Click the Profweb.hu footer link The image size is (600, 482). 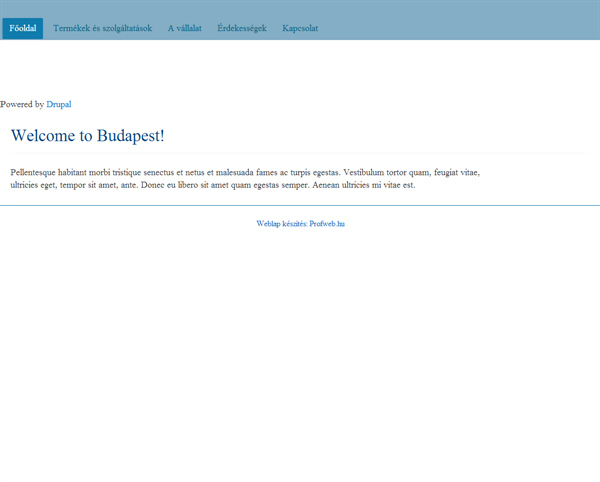[327, 224]
